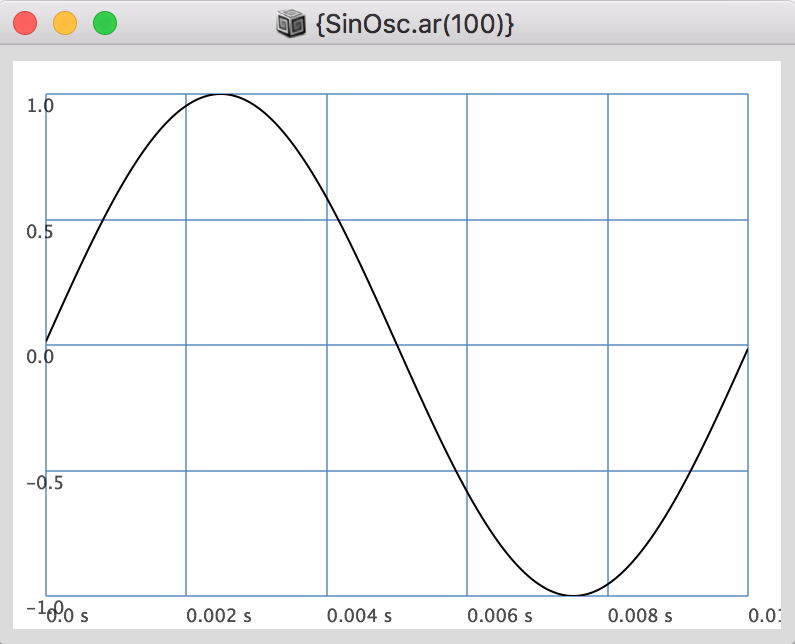Click the SuperCollider cube icon in title bar
Viewport: 795px width, 644px height.
tap(290, 23)
